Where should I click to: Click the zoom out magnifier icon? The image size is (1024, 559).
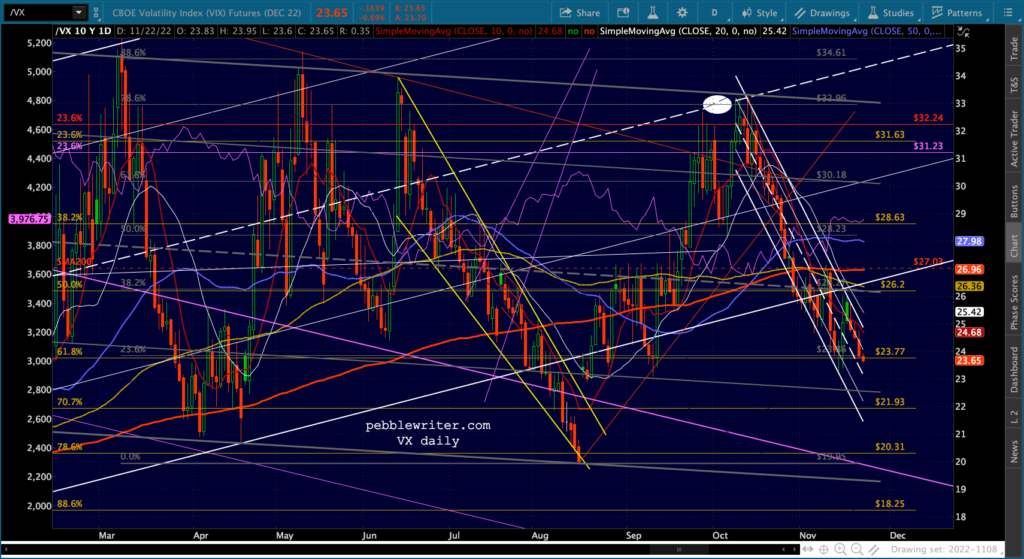857,549
